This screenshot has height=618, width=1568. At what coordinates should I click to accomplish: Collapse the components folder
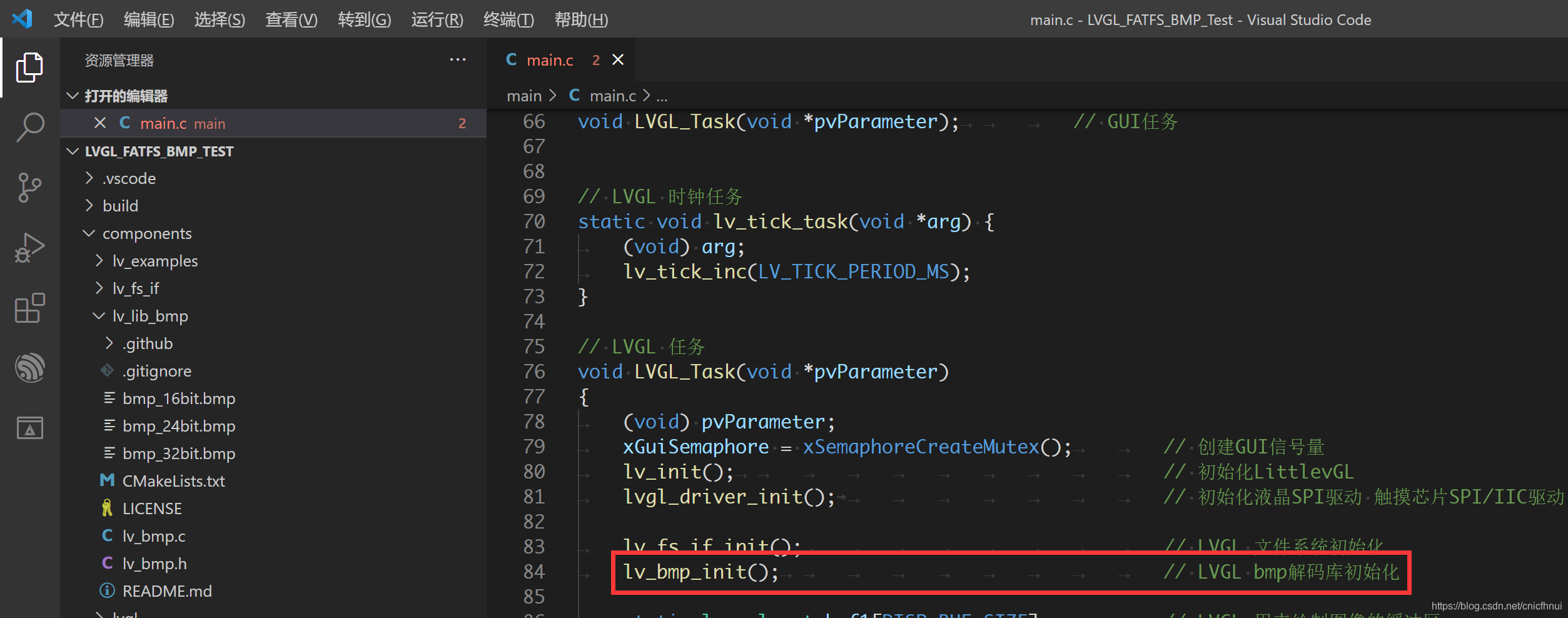89,233
